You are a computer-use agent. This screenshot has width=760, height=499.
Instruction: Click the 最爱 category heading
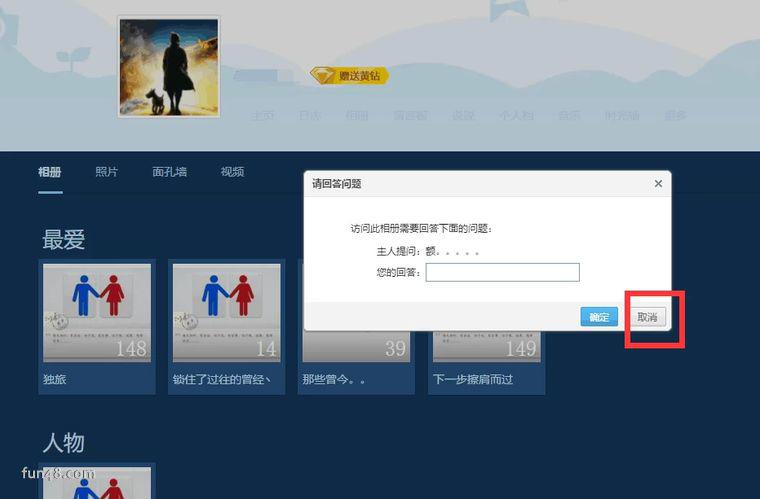63,239
